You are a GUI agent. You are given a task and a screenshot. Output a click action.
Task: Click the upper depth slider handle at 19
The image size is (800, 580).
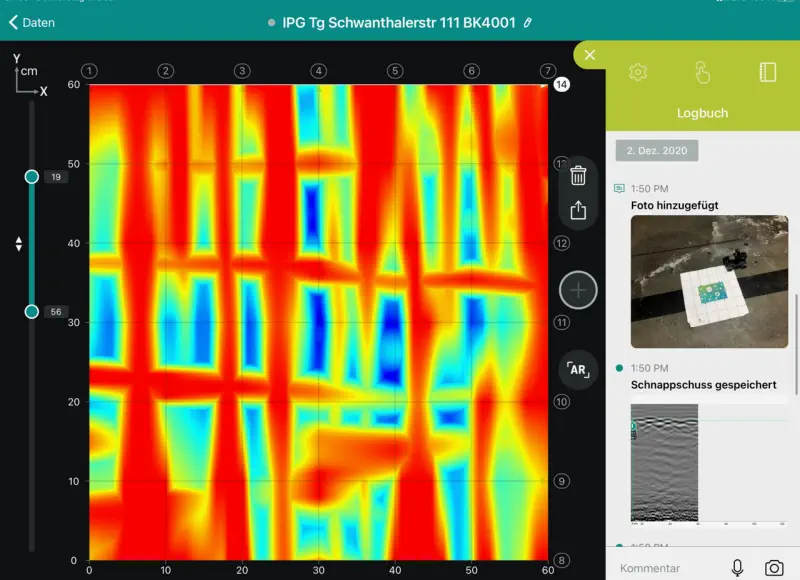point(32,177)
